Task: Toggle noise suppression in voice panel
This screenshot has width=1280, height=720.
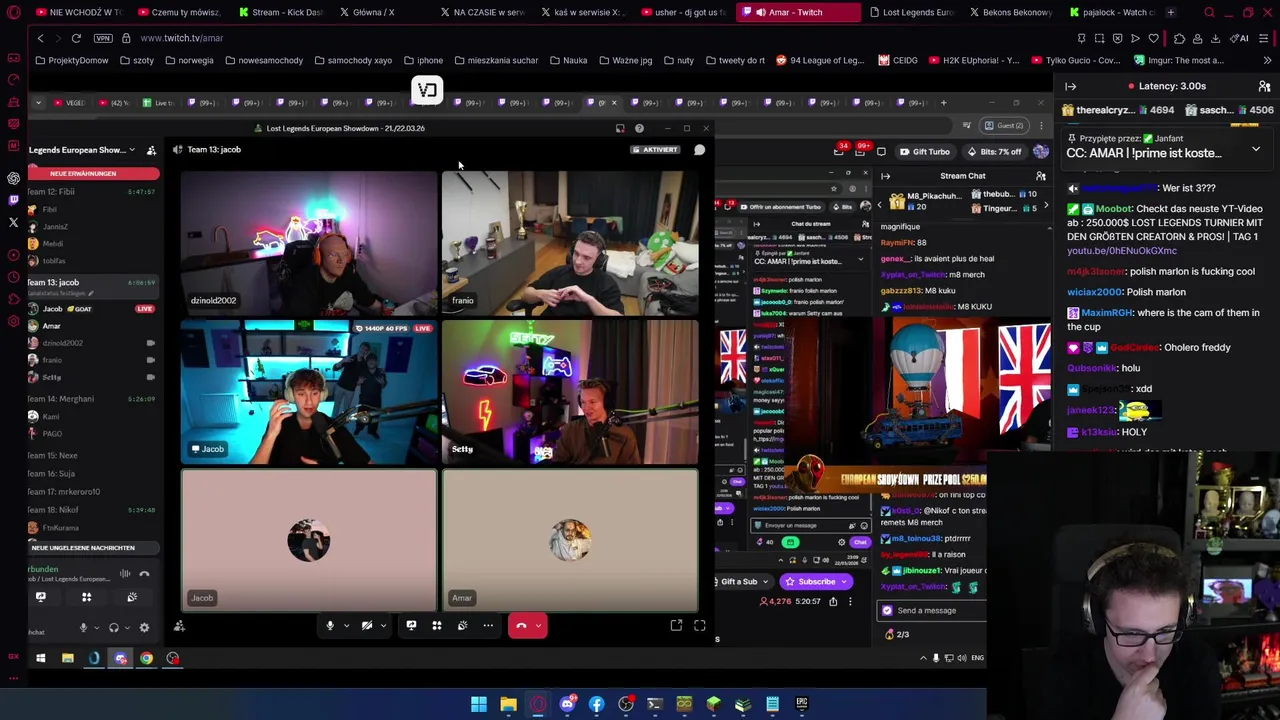Action: 125,574
